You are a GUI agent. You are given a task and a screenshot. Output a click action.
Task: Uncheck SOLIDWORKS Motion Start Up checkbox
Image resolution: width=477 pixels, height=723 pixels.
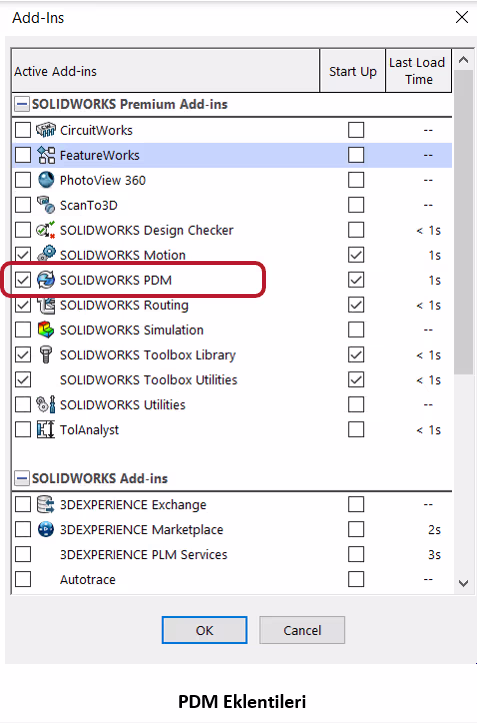point(356,255)
